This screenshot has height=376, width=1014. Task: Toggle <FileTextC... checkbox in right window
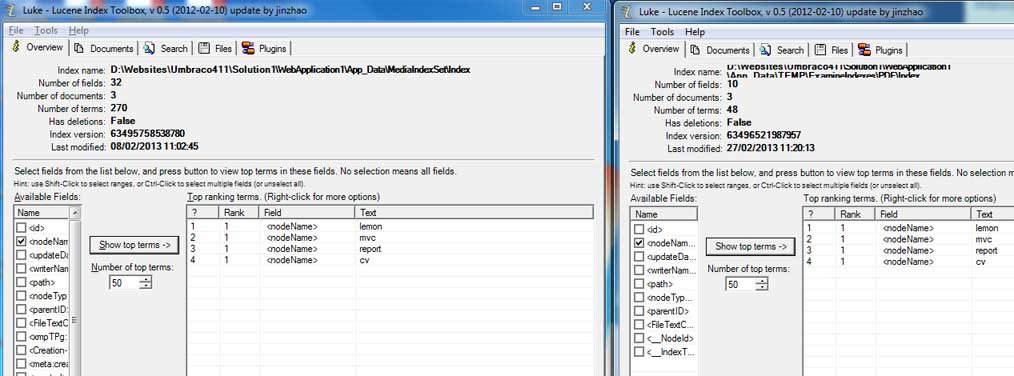click(639, 325)
